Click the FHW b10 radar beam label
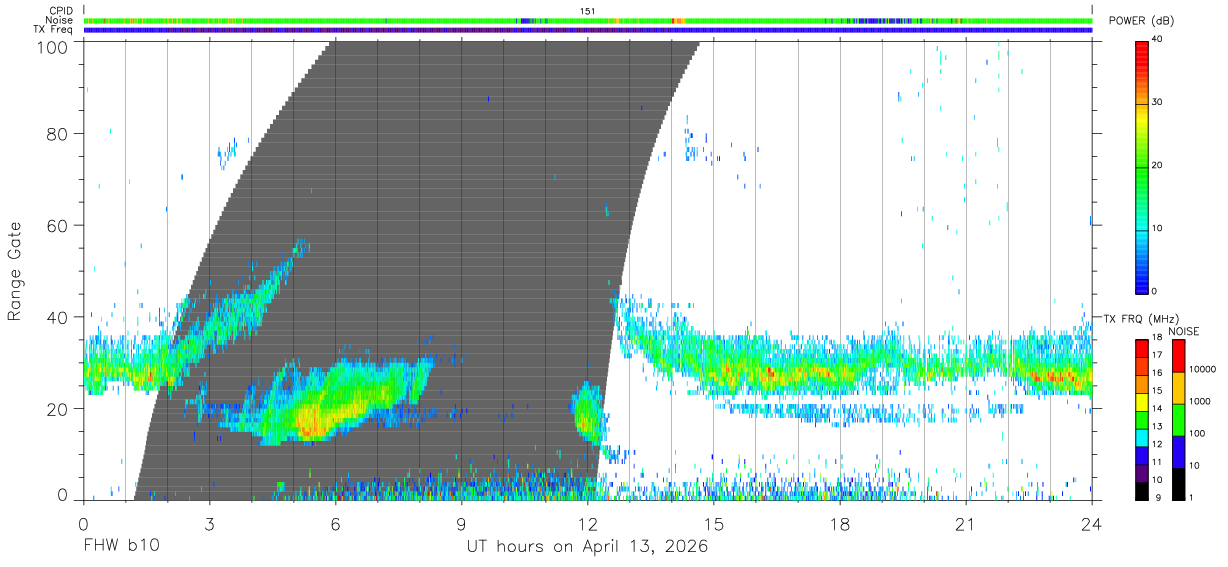Image resolution: width=1228 pixels, height=567 pixels. coord(120,547)
